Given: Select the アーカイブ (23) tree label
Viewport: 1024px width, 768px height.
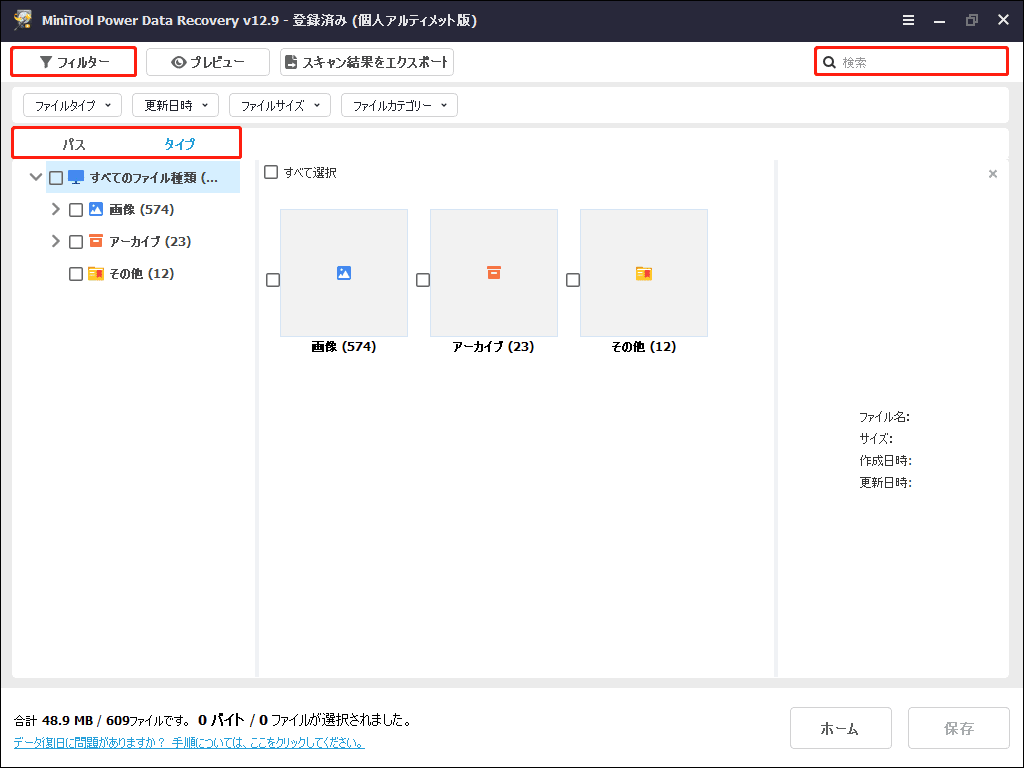Looking at the screenshot, I should (x=150, y=242).
